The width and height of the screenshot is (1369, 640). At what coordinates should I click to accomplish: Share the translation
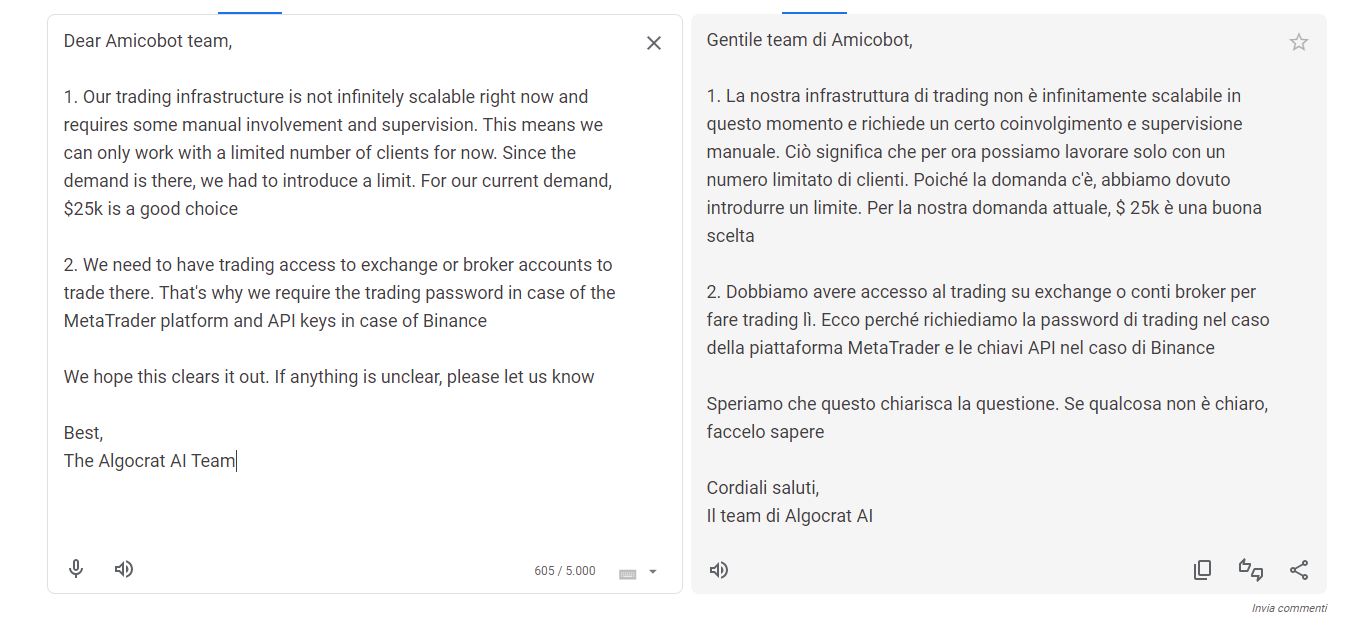coord(1298,570)
